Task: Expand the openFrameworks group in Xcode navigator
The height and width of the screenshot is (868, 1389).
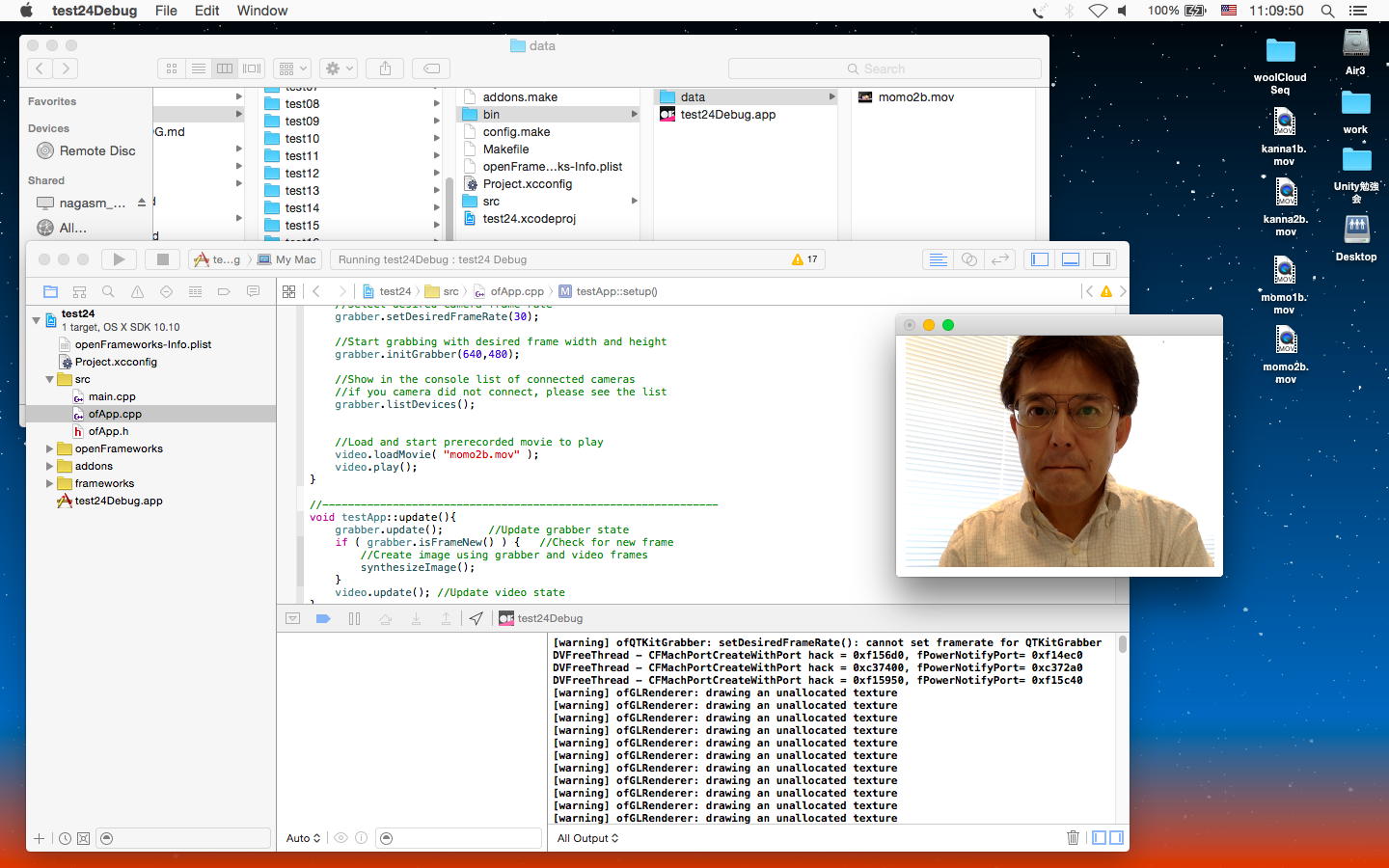Action: click(x=50, y=449)
